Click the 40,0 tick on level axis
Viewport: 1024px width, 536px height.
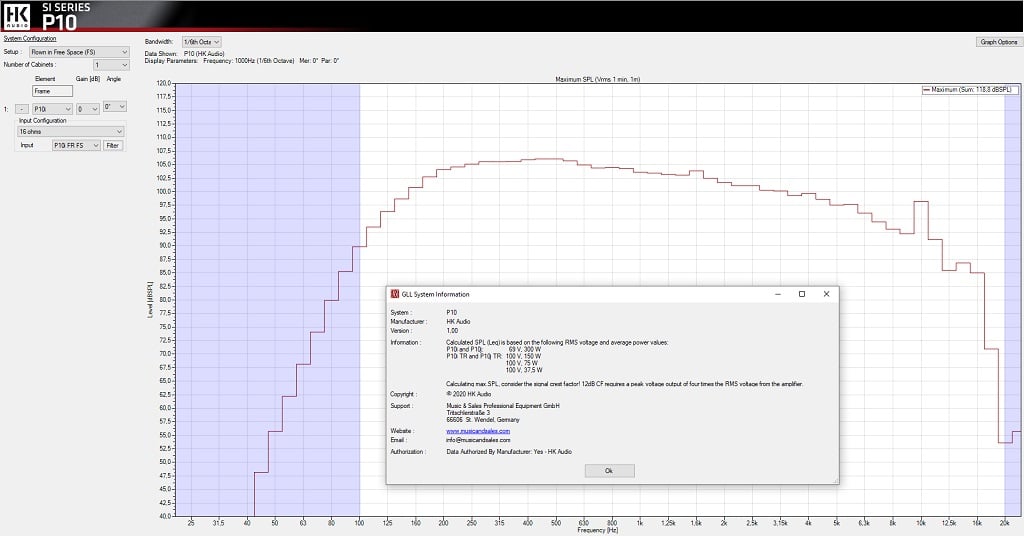[x=163, y=516]
